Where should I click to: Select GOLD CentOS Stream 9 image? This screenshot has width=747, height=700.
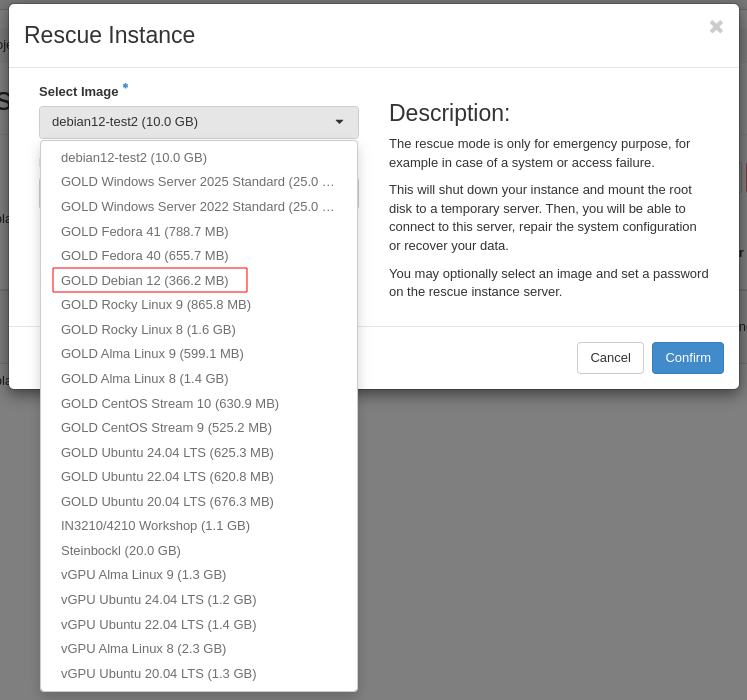coord(199,428)
